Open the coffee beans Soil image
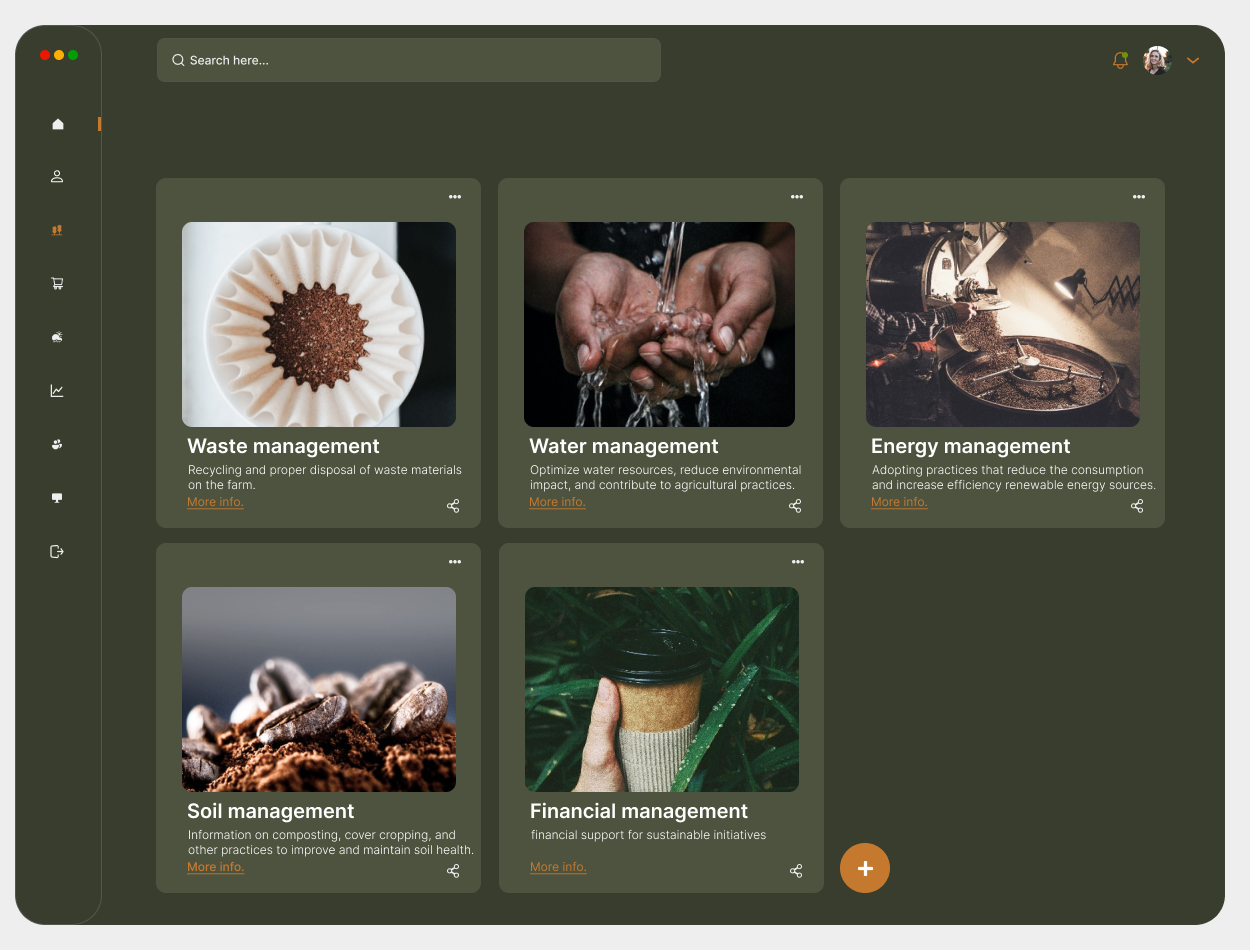 click(x=319, y=689)
